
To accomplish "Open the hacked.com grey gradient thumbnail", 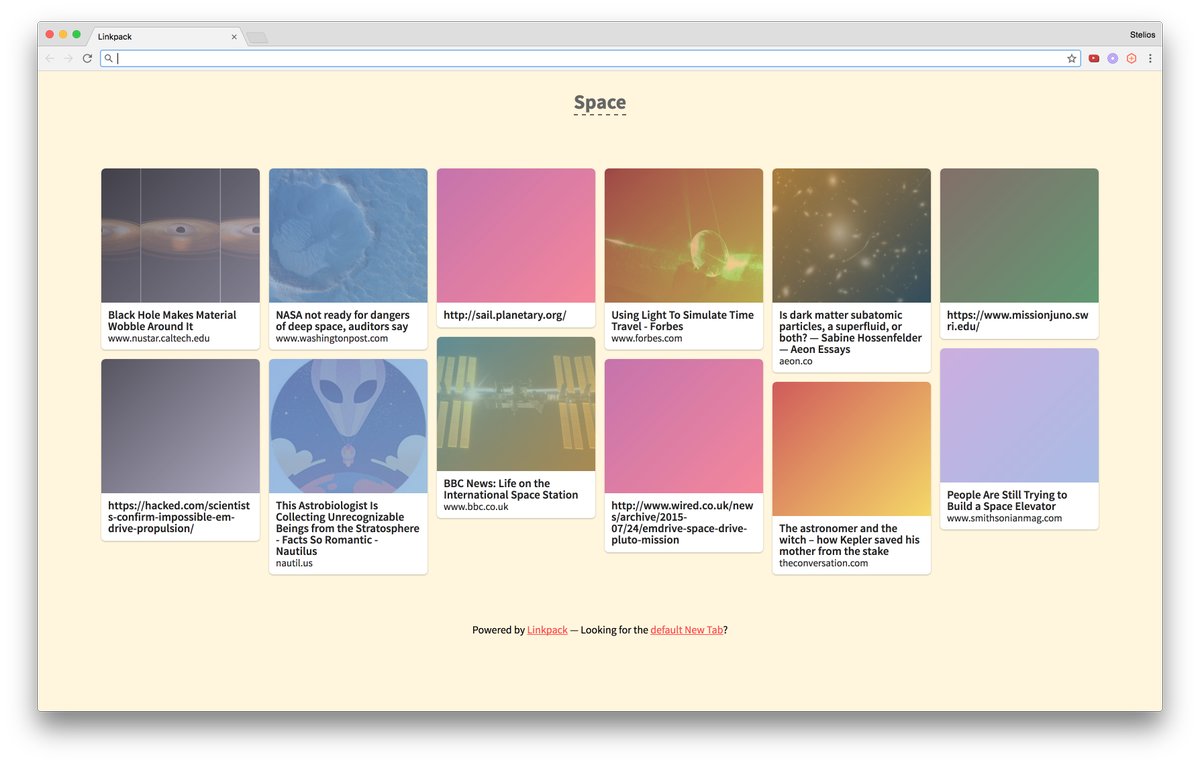I will [180, 426].
